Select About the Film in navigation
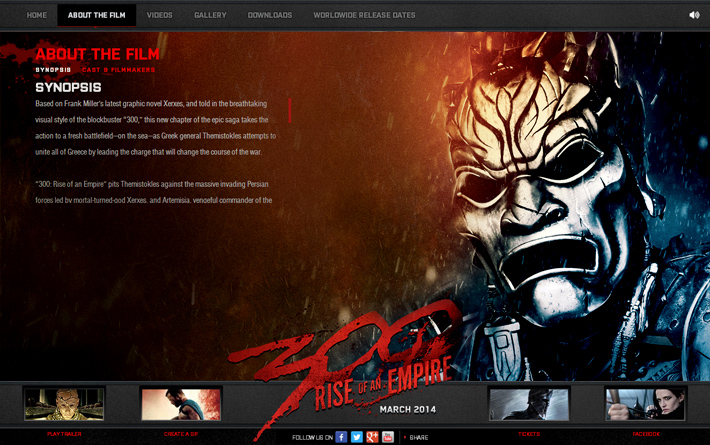The width and height of the screenshot is (710, 445). pos(96,15)
